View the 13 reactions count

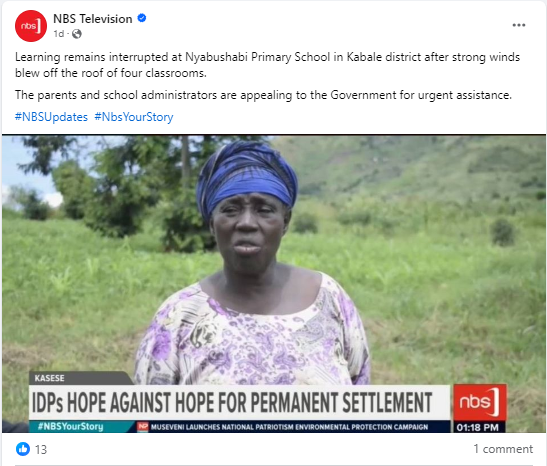click(41, 449)
